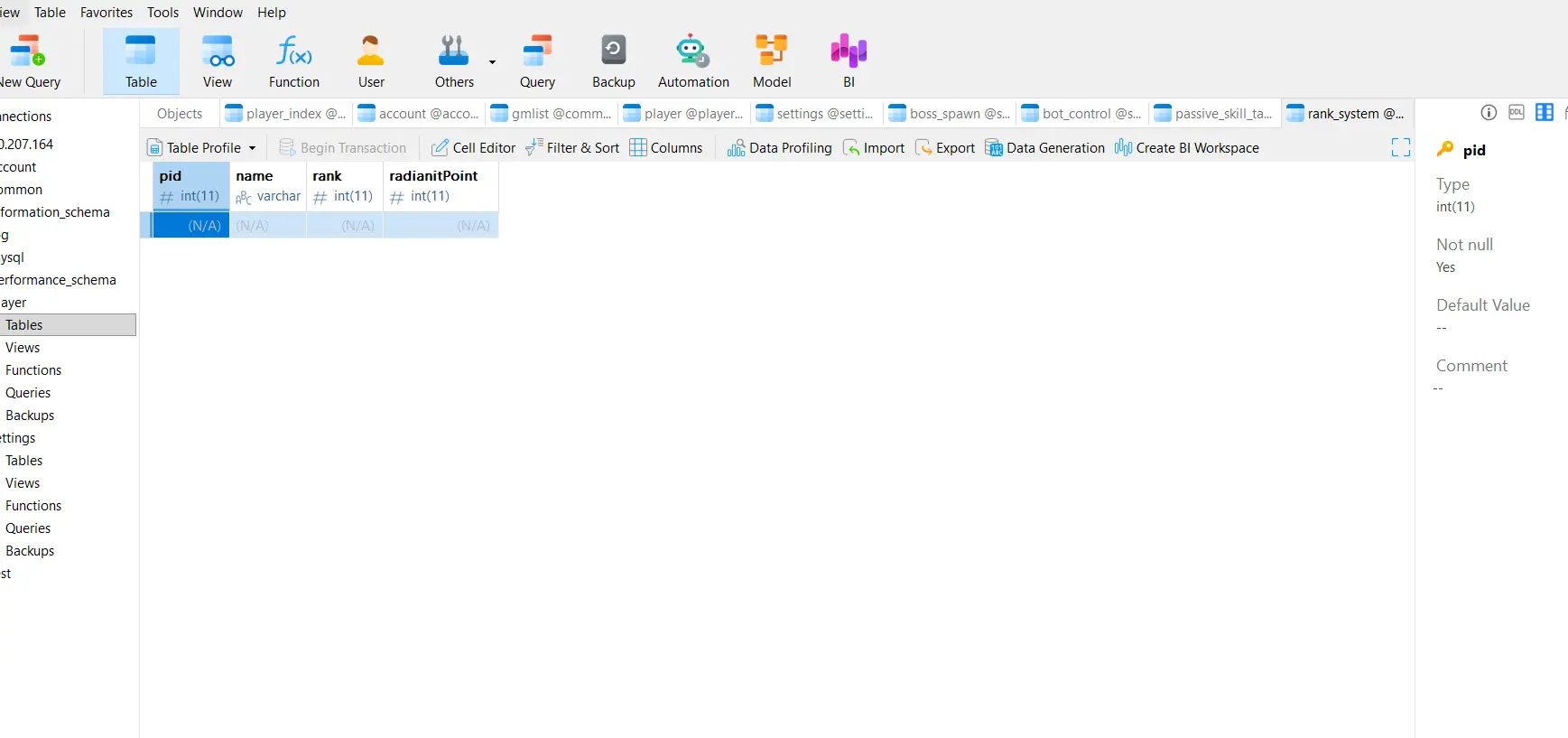Toggle the Cell Editor panel
The width and height of the screenshot is (1568, 738).
click(474, 147)
